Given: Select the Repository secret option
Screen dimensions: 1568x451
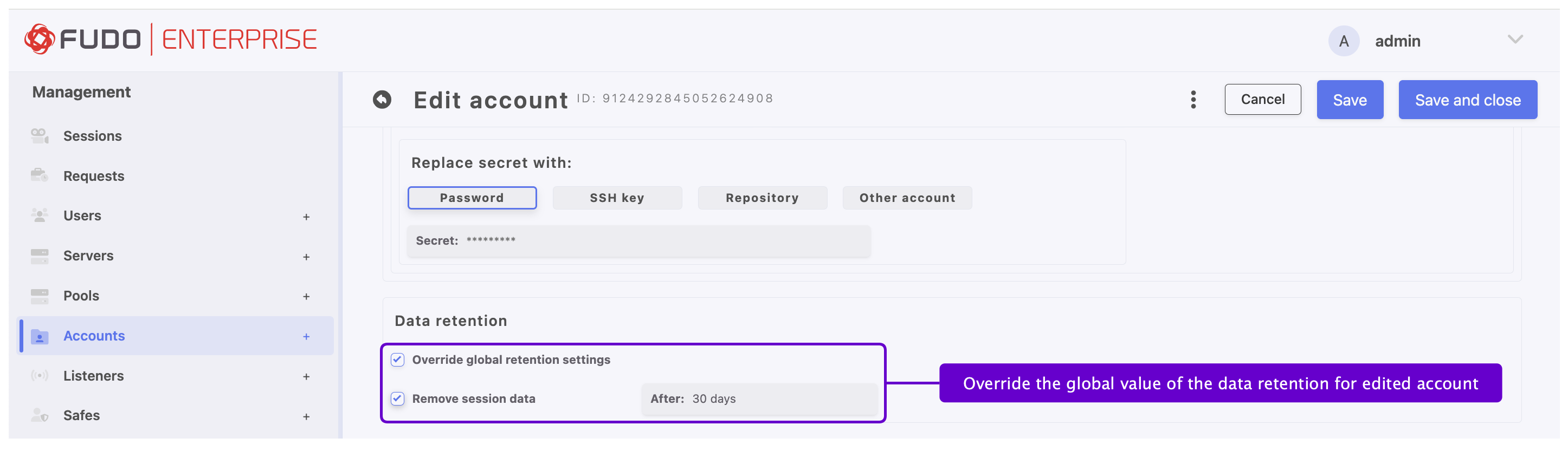Looking at the screenshot, I should [x=762, y=198].
